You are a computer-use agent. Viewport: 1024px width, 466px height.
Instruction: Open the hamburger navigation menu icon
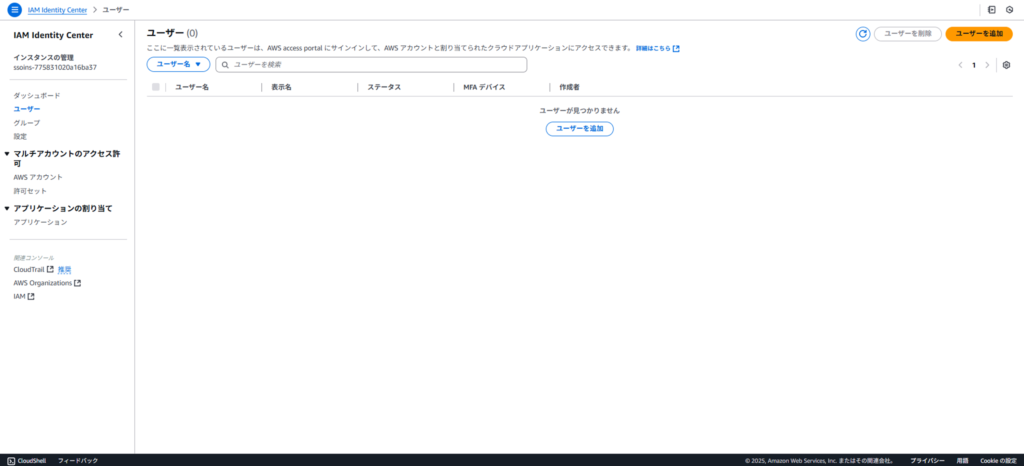pos(14,10)
